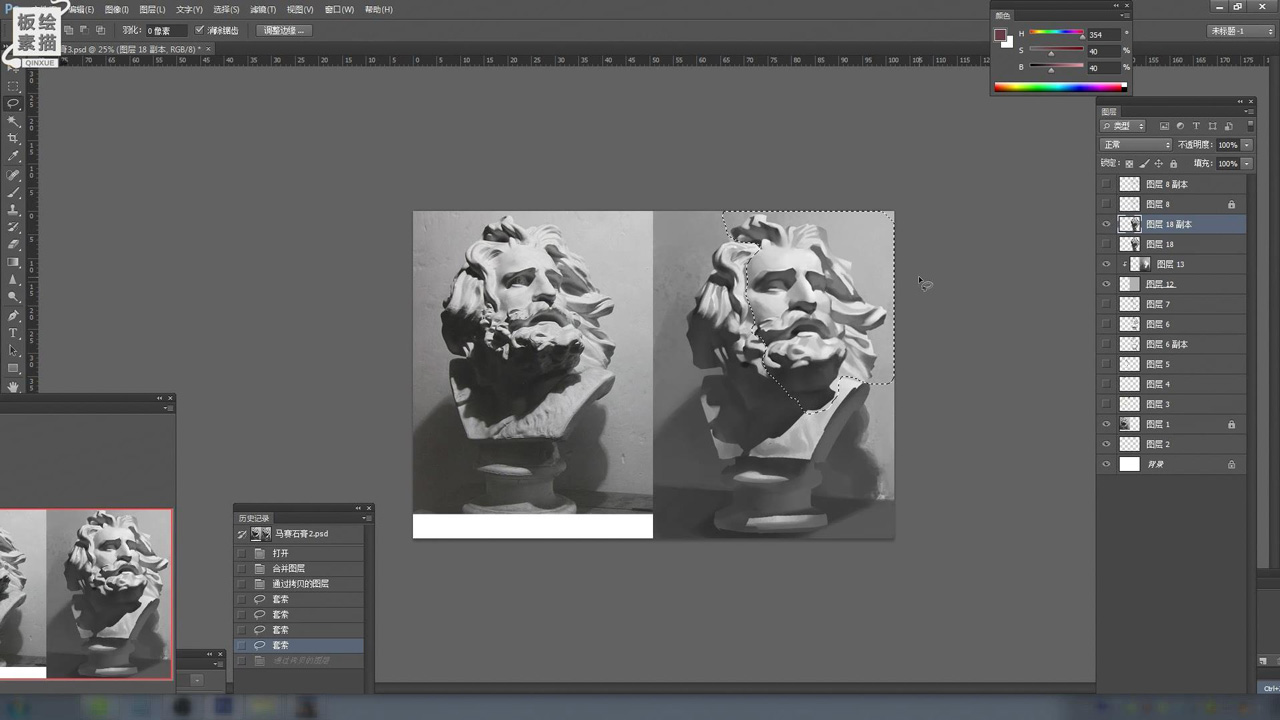Image resolution: width=1280 pixels, height=720 pixels.
Task: Select the Lasso tool in the toolbar
Action: coord(13,103)
